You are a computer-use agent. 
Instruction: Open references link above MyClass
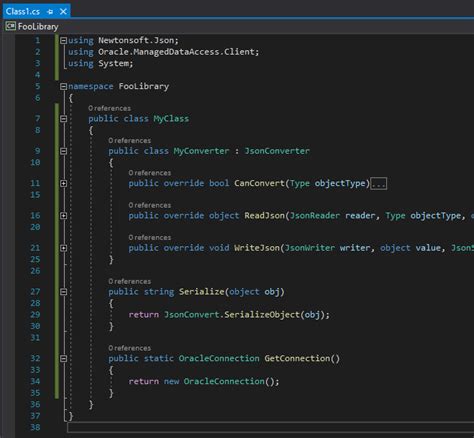tap(109, 108)
